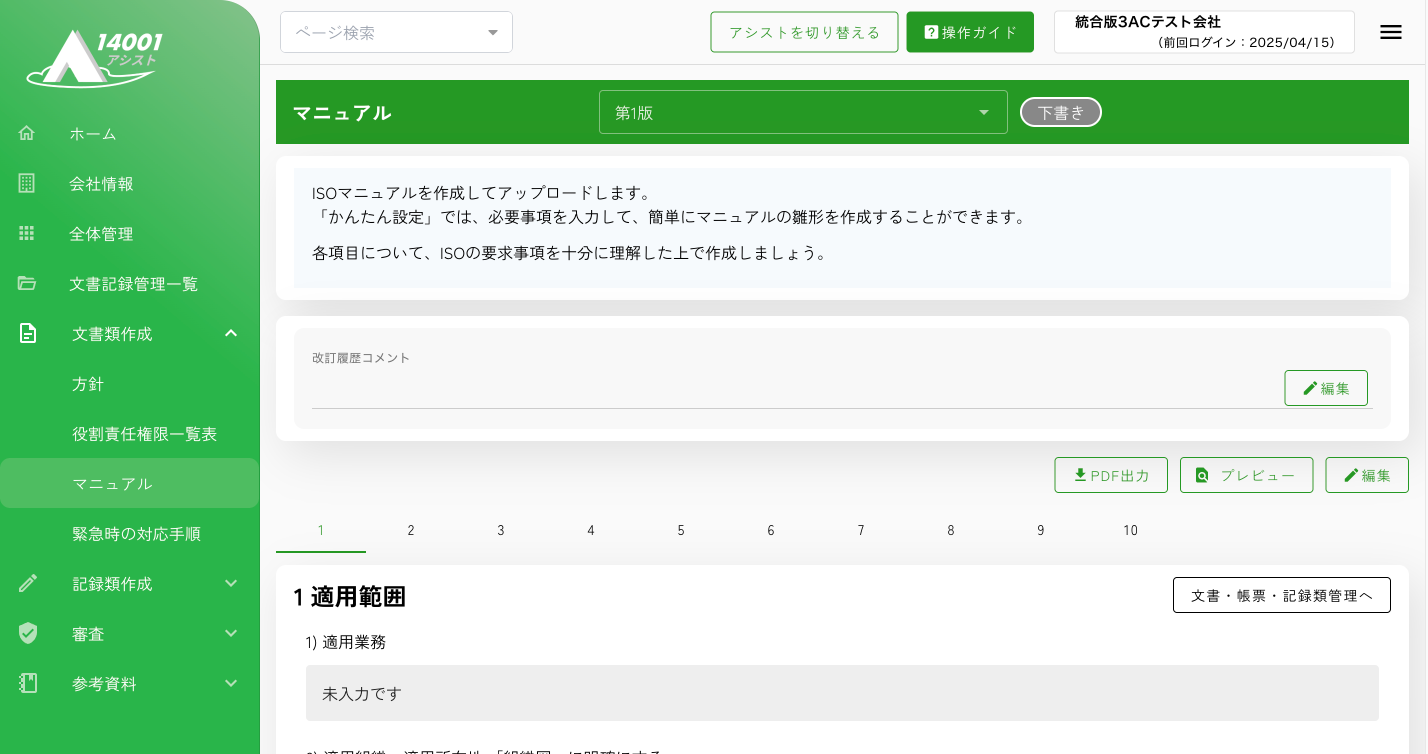1428x754 pixels.
Task: Expand the 記録類作成 section
Action: [231, 583]
